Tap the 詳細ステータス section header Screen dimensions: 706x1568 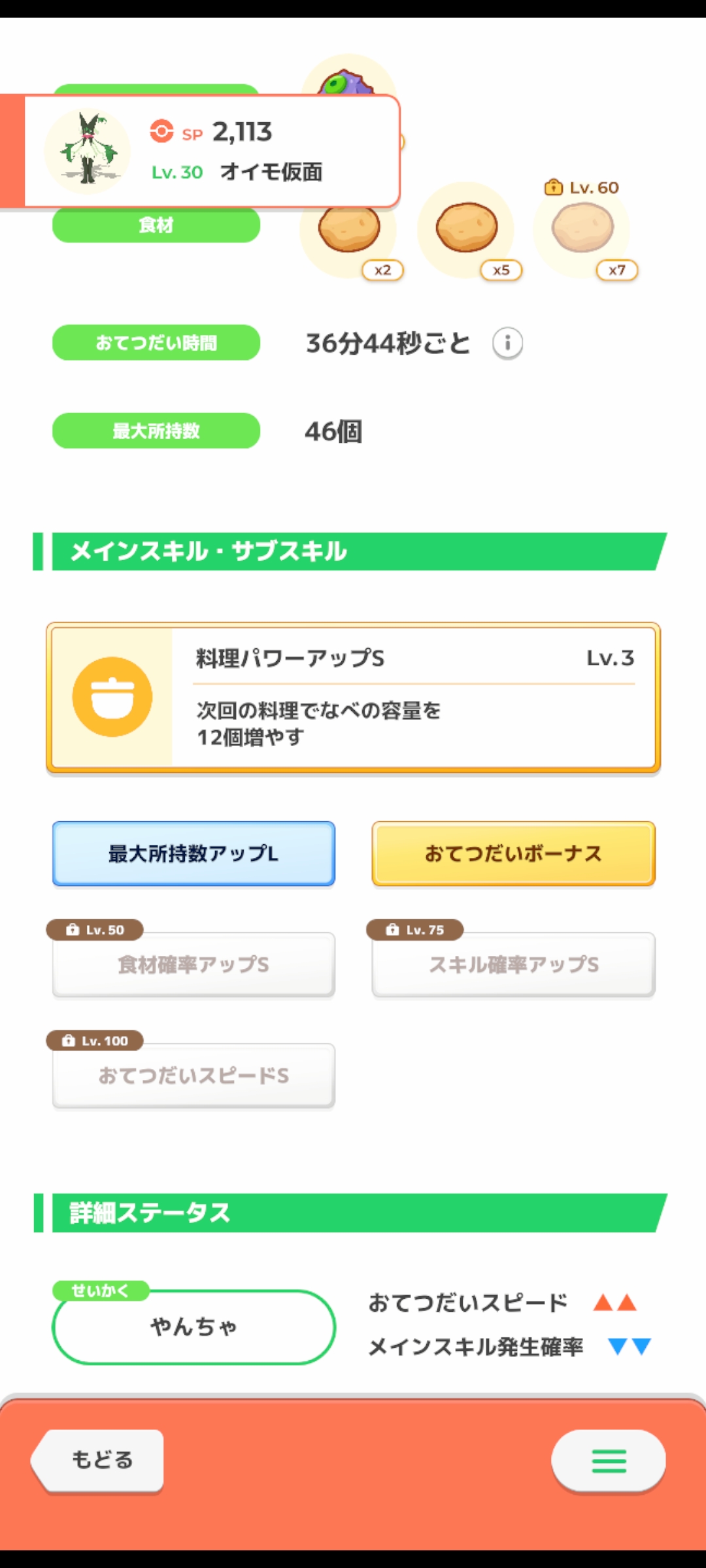click(353, 1213)
